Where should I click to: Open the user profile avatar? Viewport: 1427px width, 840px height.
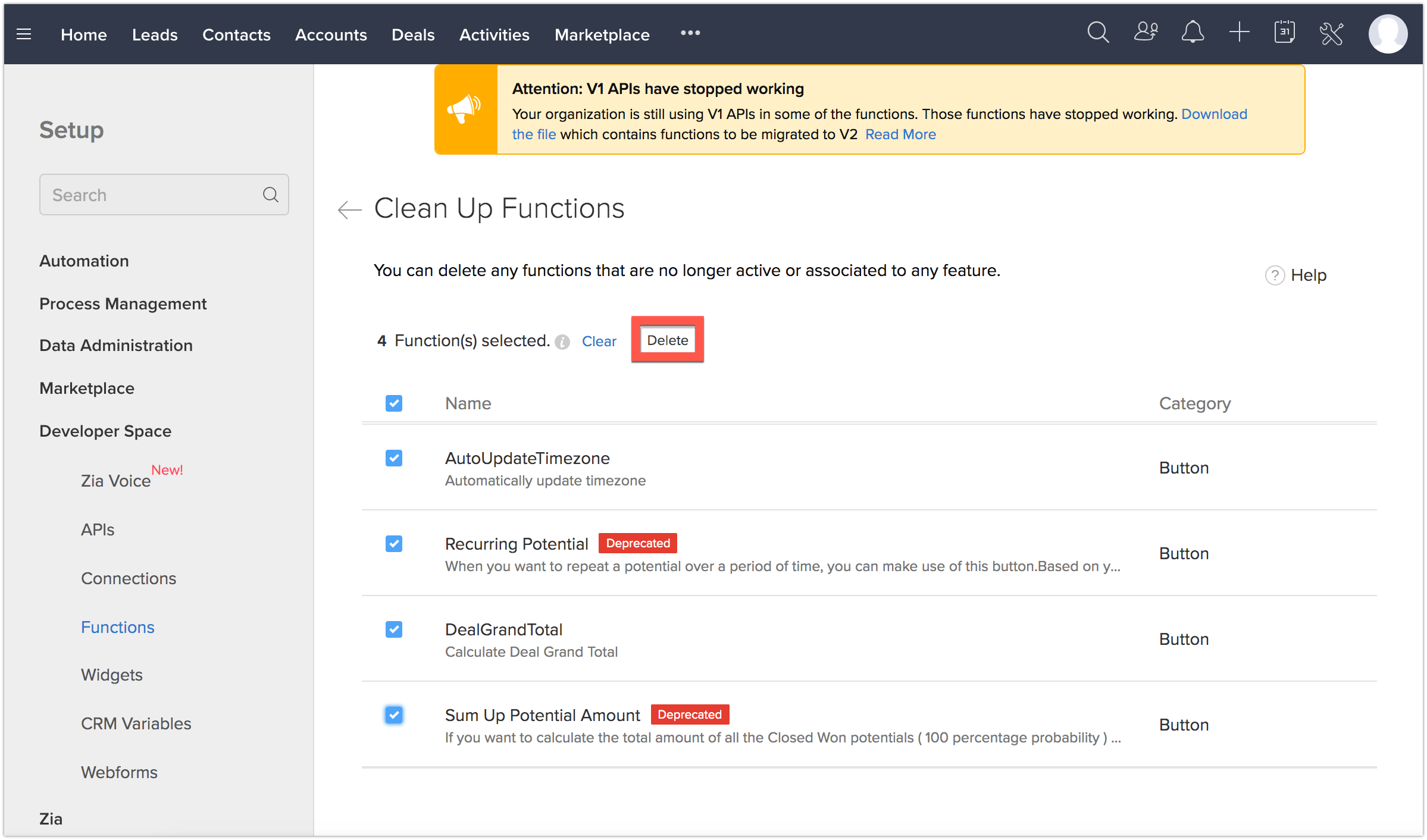[1388, 34]
